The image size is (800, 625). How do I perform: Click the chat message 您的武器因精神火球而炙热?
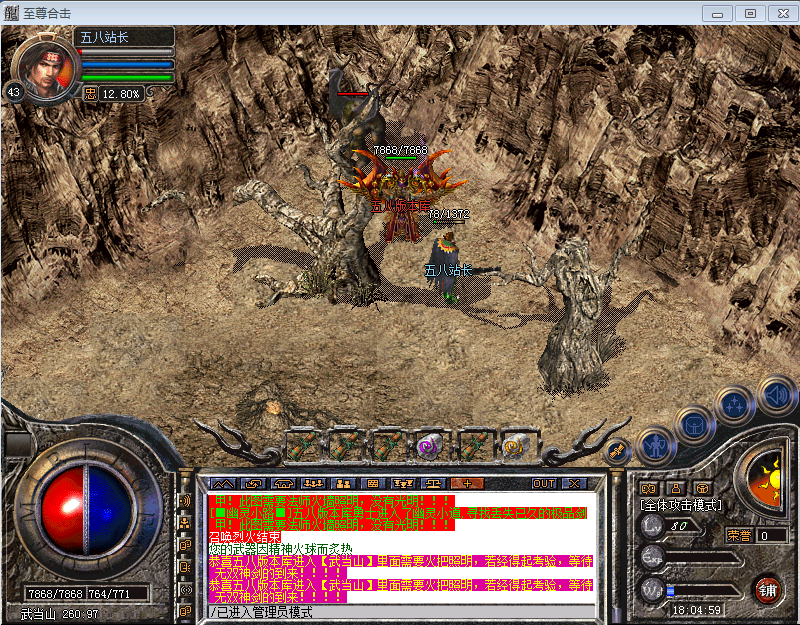(281, 549)
